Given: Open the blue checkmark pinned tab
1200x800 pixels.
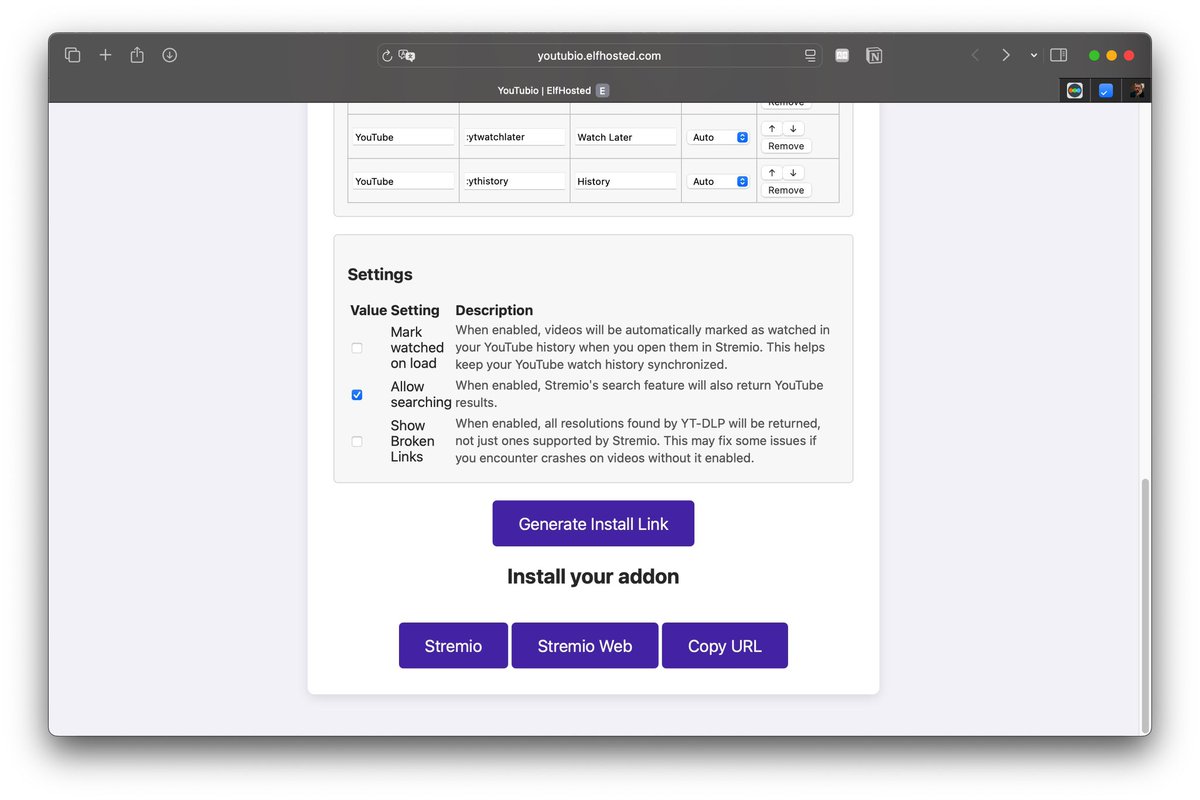Looking at the screenshot, I should click(x=1105, y=90).
